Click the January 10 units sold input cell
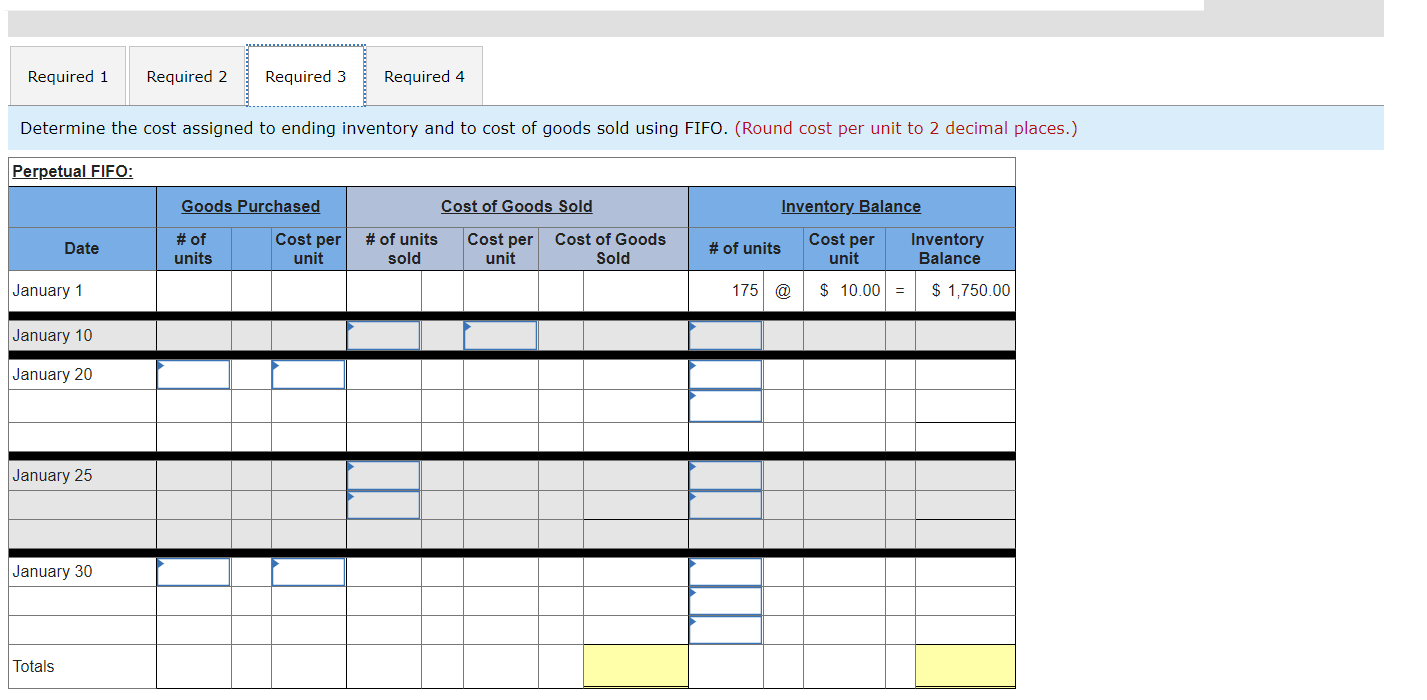The image size is (1427, 700). point(383,335)
